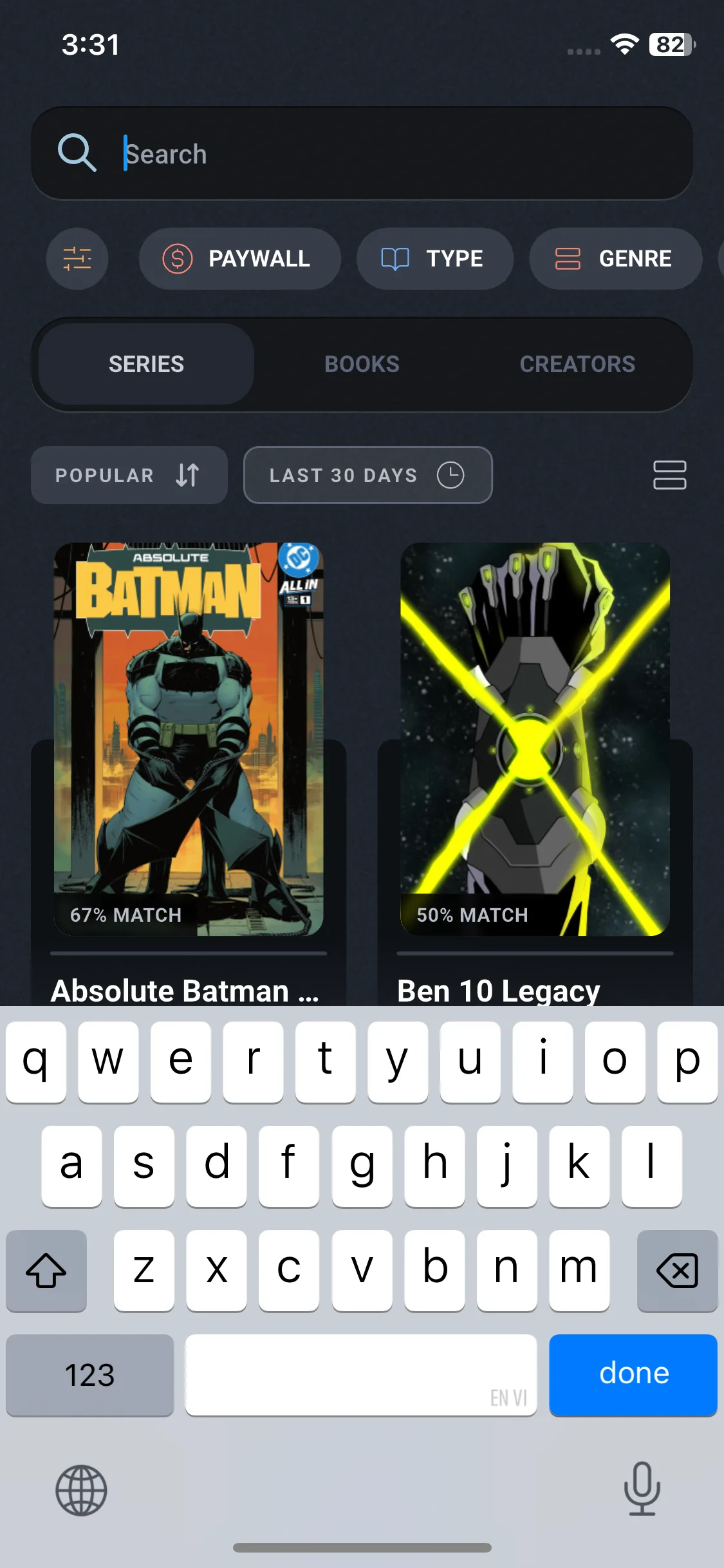Expand the TYPE filter options
The width and height of the screenshot is (724, 1568).
coord(435,259)
